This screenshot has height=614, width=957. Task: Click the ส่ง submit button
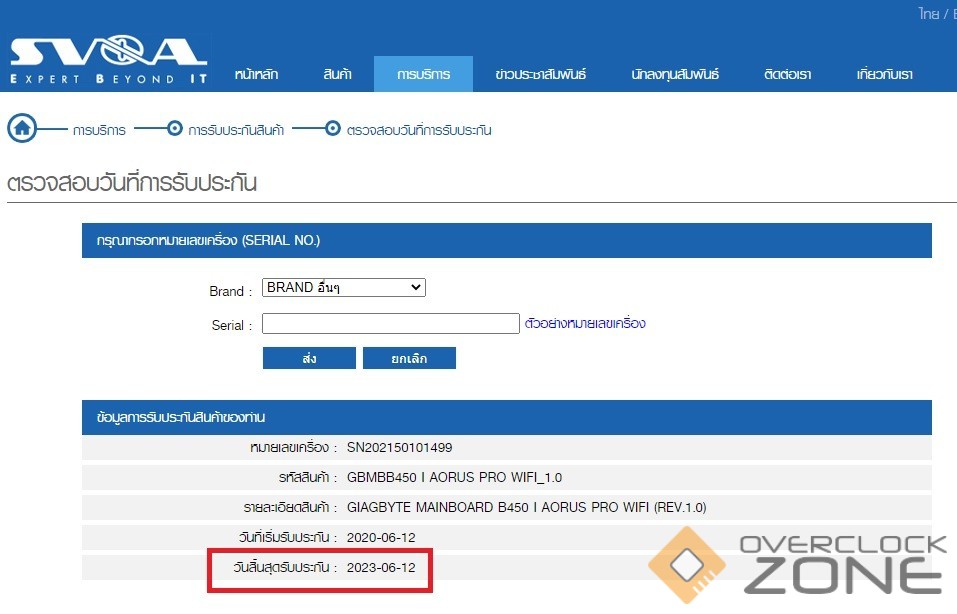tap(309, 358)
